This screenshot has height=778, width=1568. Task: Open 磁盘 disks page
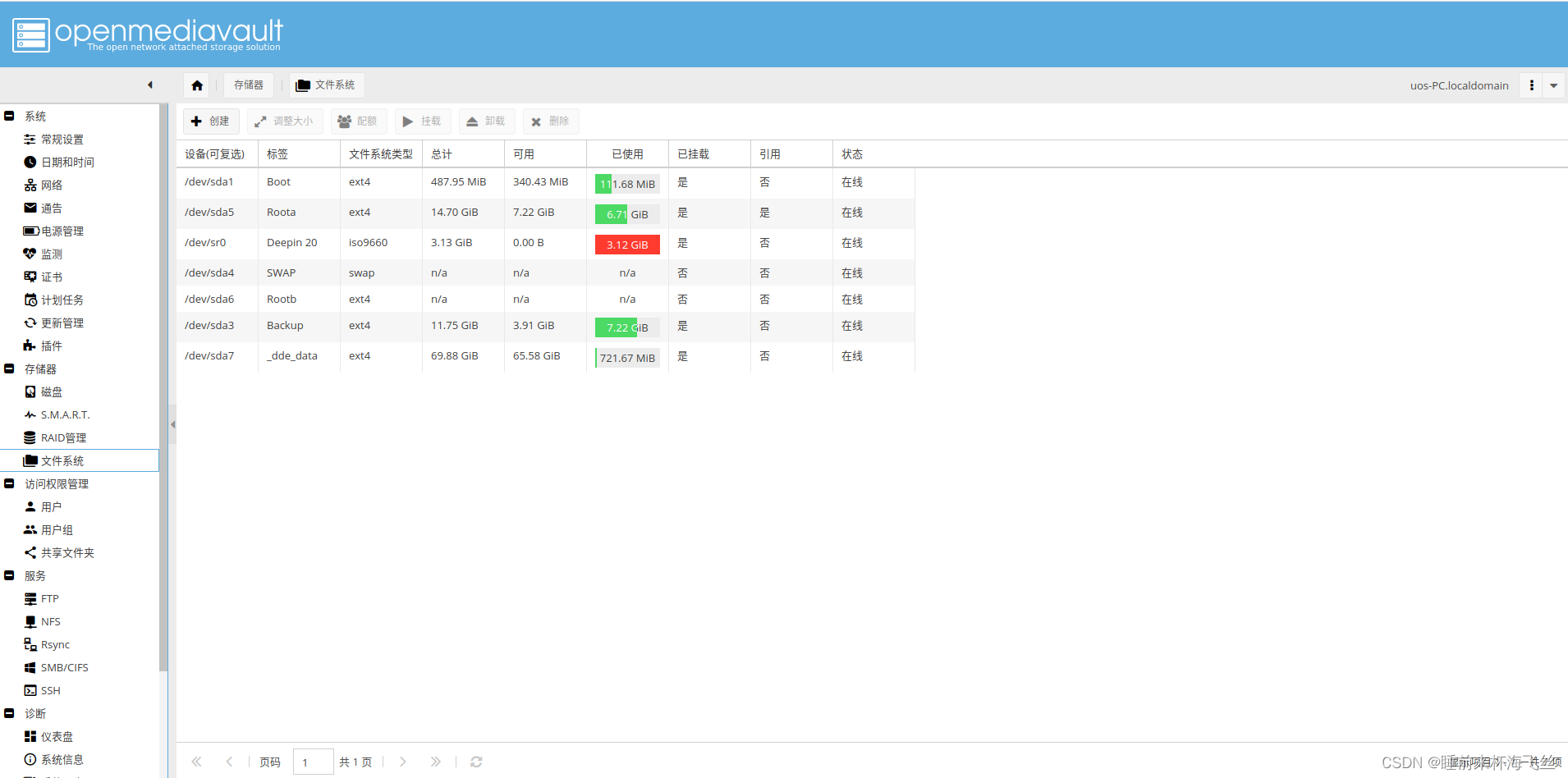tap(52, 392)
